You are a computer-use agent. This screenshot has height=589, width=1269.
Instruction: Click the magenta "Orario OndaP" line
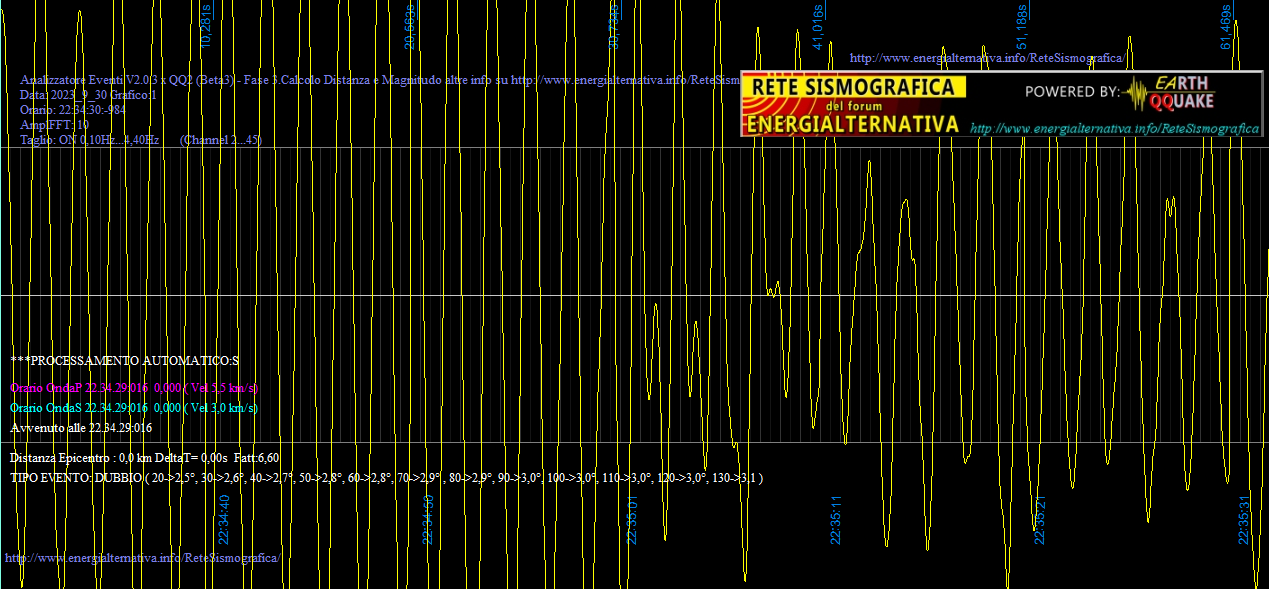coord(134,387)
